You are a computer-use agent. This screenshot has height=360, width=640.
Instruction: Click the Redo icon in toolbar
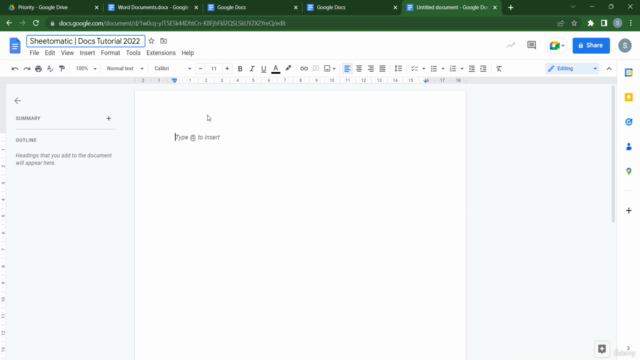point(27,69)
